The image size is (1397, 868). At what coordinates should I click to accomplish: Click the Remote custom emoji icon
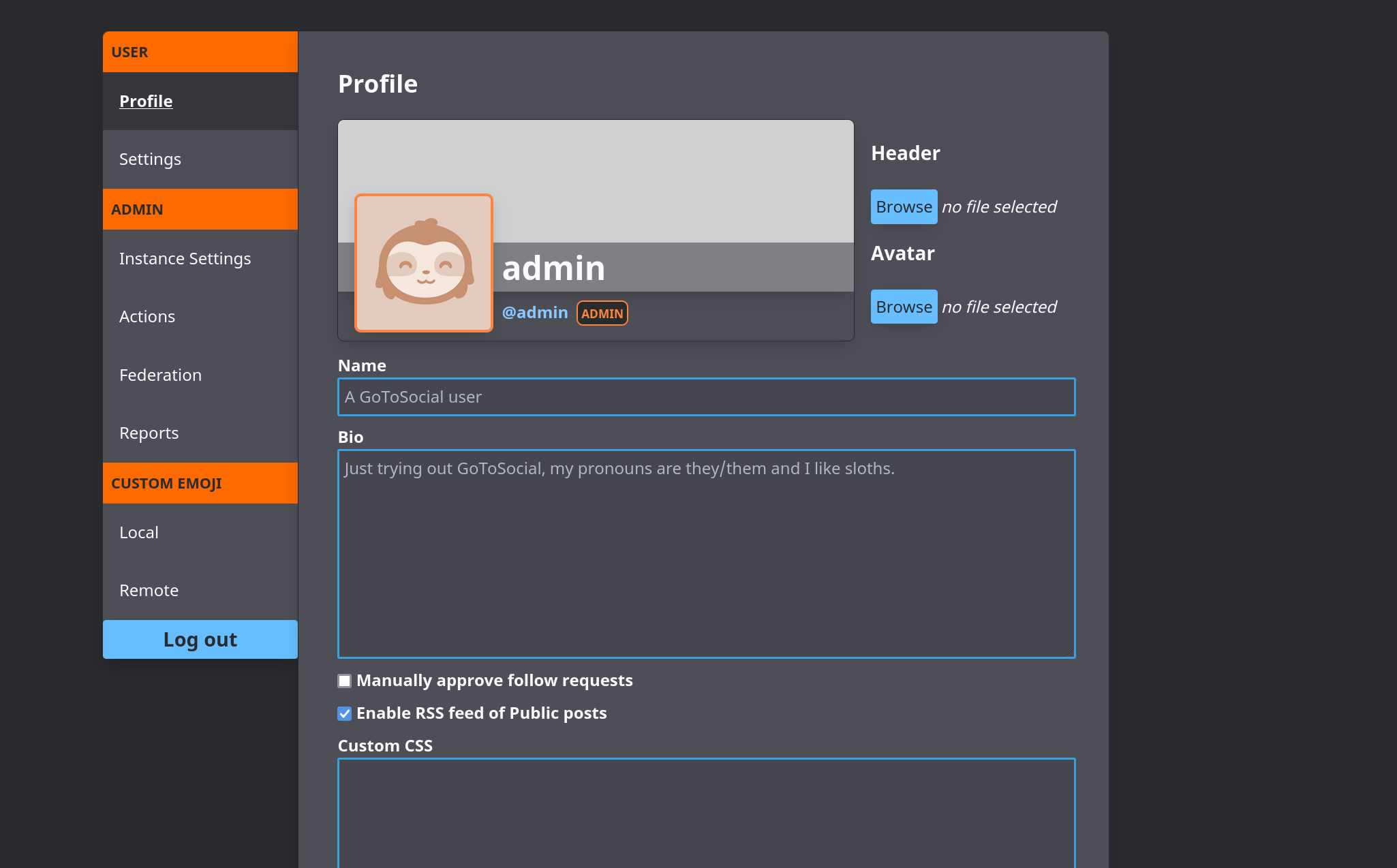pos(149,590)
